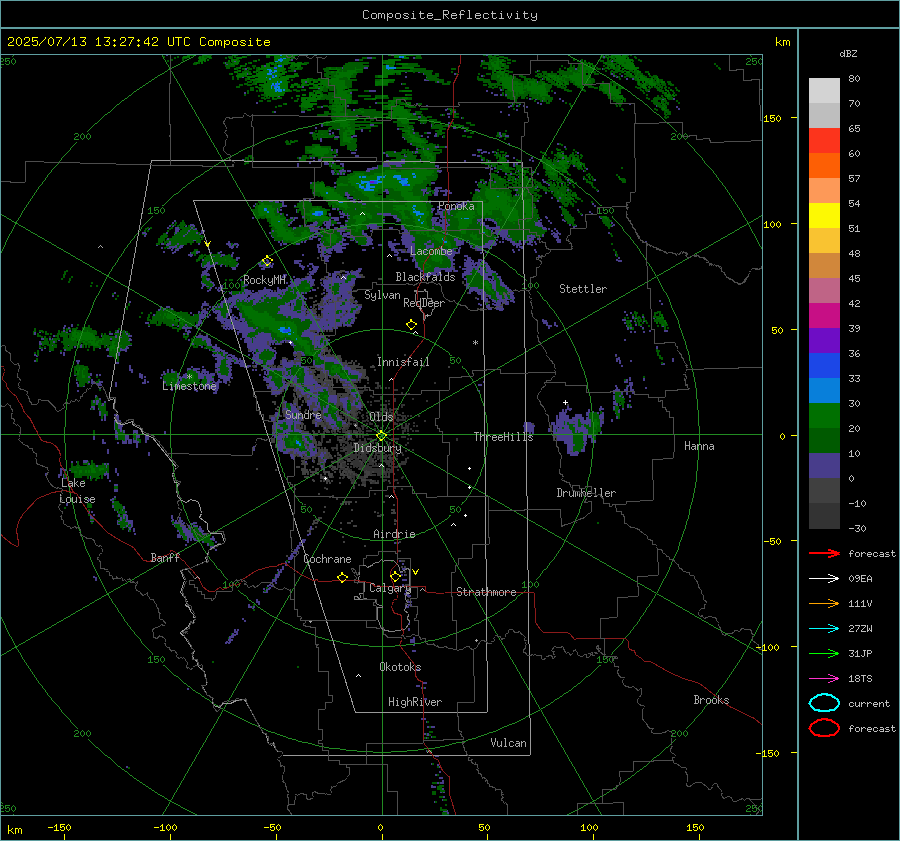Click the Drumheller city label
900x841 pixels.
click(586, 493)
